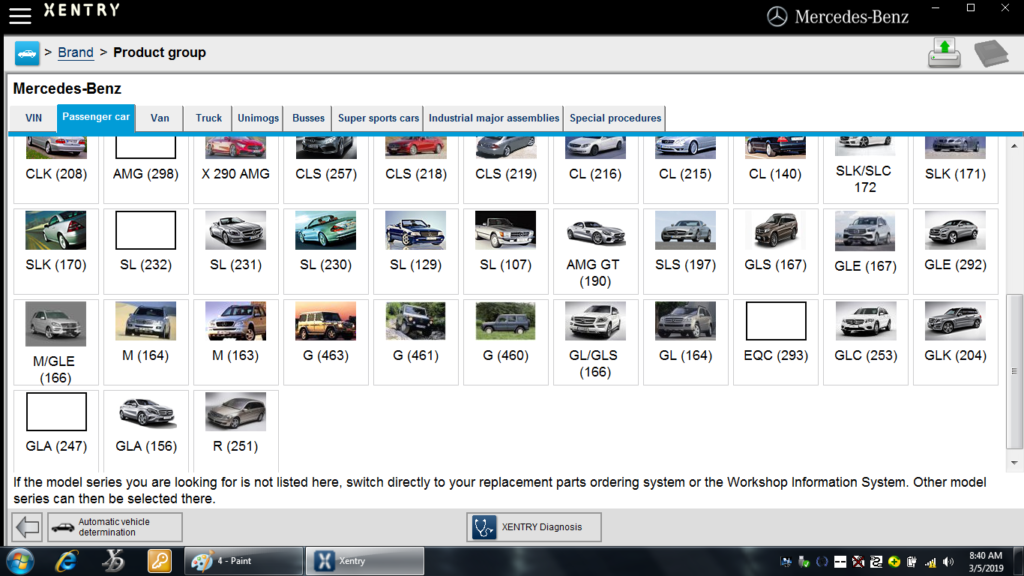This screenshot has height=576, width=1024.
Task: Click the model list scroll-down arrow
Action: click(x=1014, y=463)
